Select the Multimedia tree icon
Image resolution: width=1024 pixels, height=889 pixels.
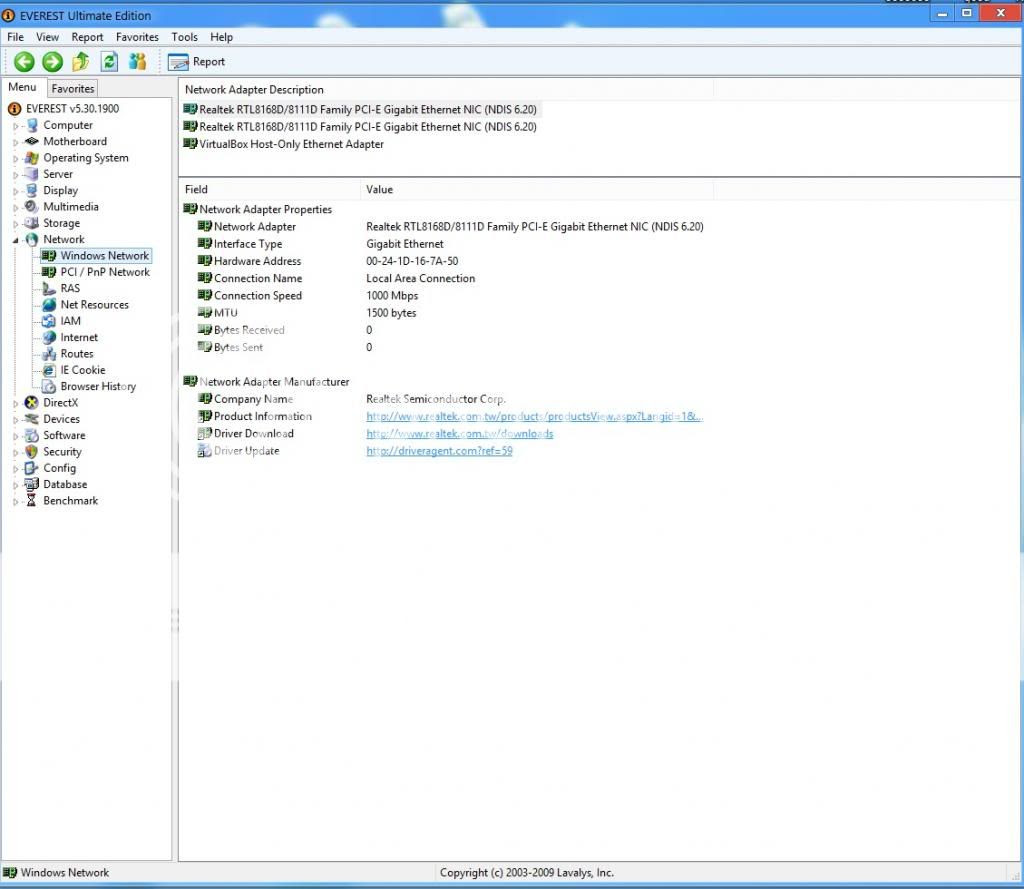coord(31,206)
